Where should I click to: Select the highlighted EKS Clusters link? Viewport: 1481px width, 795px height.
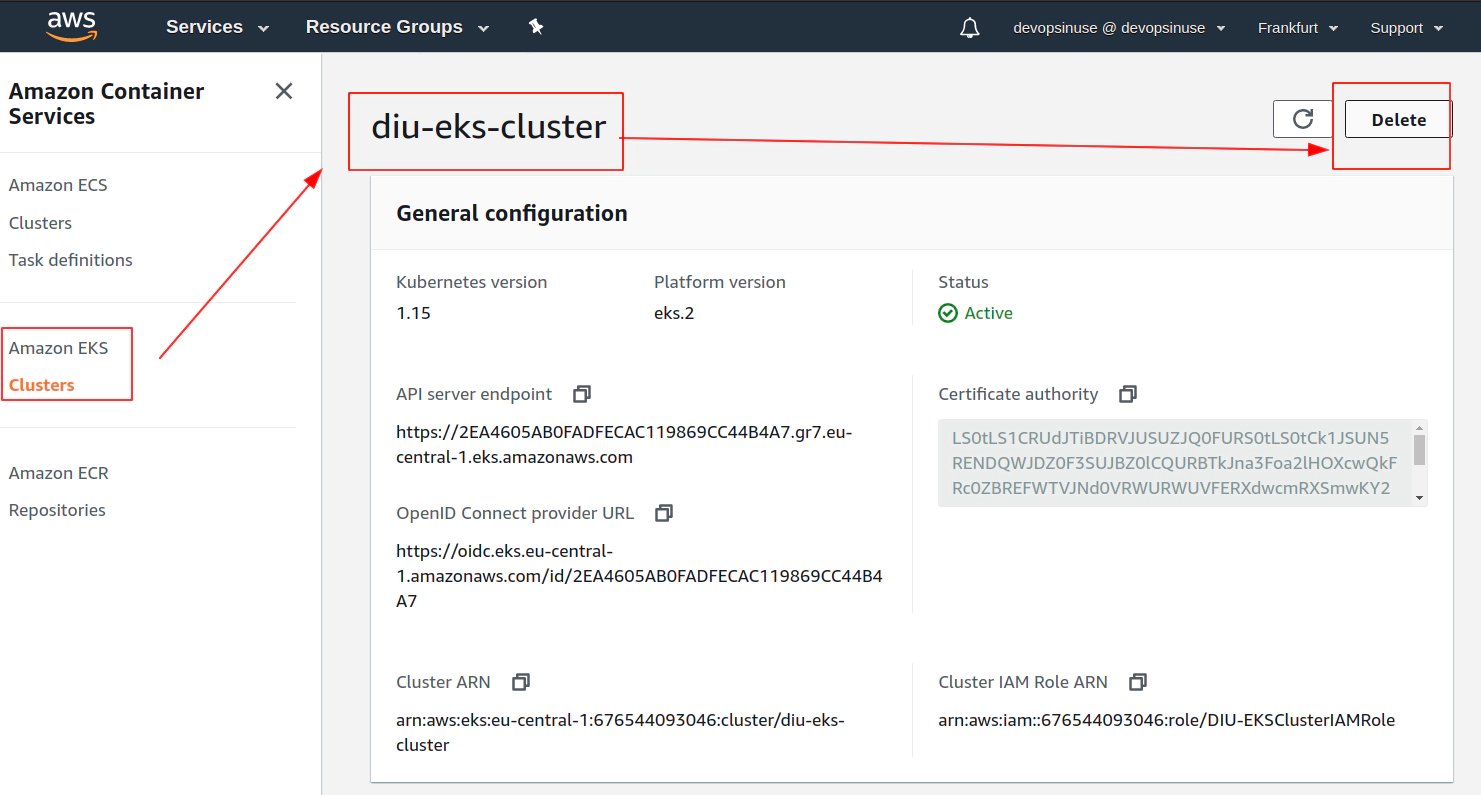(41, 385)
